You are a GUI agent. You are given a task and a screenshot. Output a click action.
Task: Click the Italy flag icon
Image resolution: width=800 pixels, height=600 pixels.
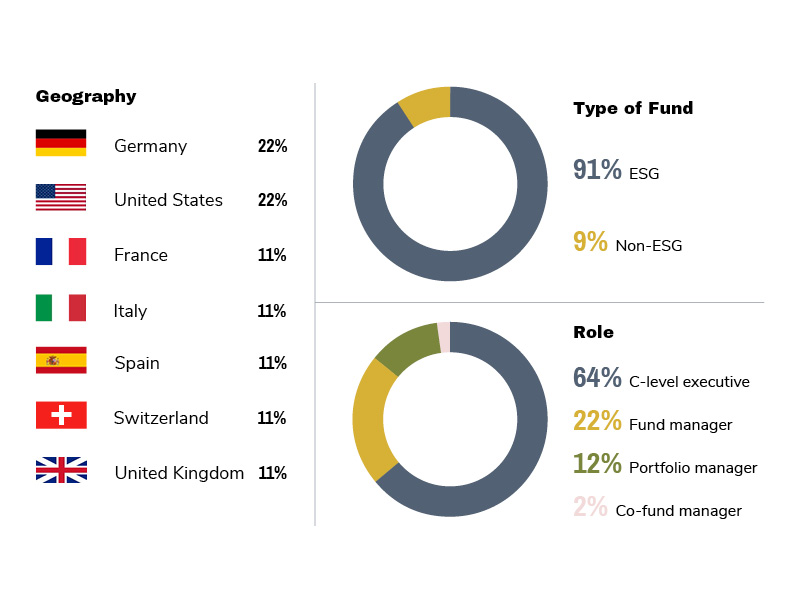[61, 307]
